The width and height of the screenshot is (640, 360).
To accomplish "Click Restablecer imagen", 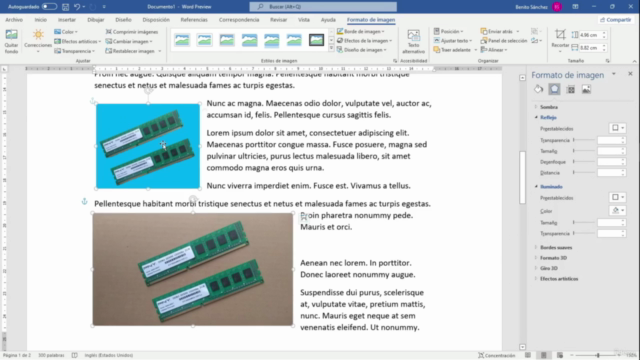I will click(133, 51).
